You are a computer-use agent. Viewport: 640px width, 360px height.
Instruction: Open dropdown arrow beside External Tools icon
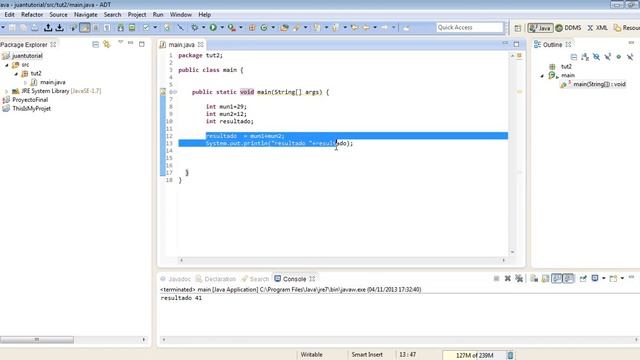click(x=240, y=27)
